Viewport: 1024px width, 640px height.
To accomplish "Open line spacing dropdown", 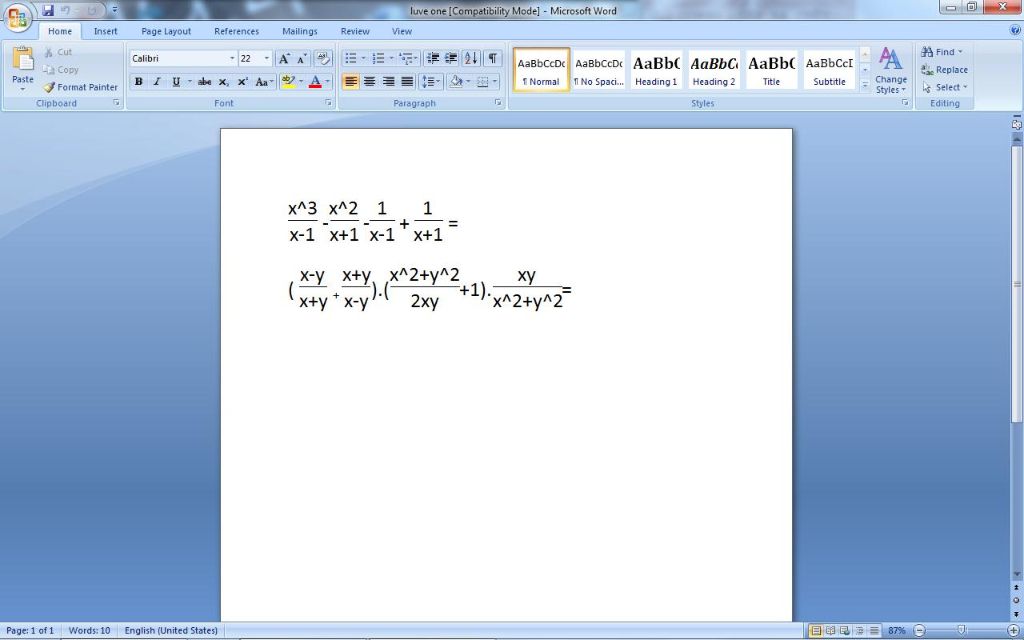I will pyautogui.click(x=431, y=82).
